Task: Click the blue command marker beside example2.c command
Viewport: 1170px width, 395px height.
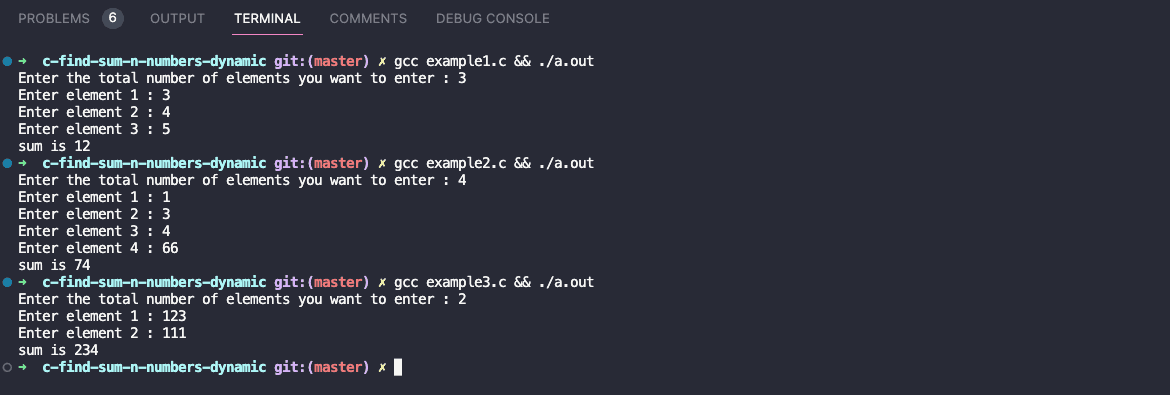Action: (x=7, y=163)
